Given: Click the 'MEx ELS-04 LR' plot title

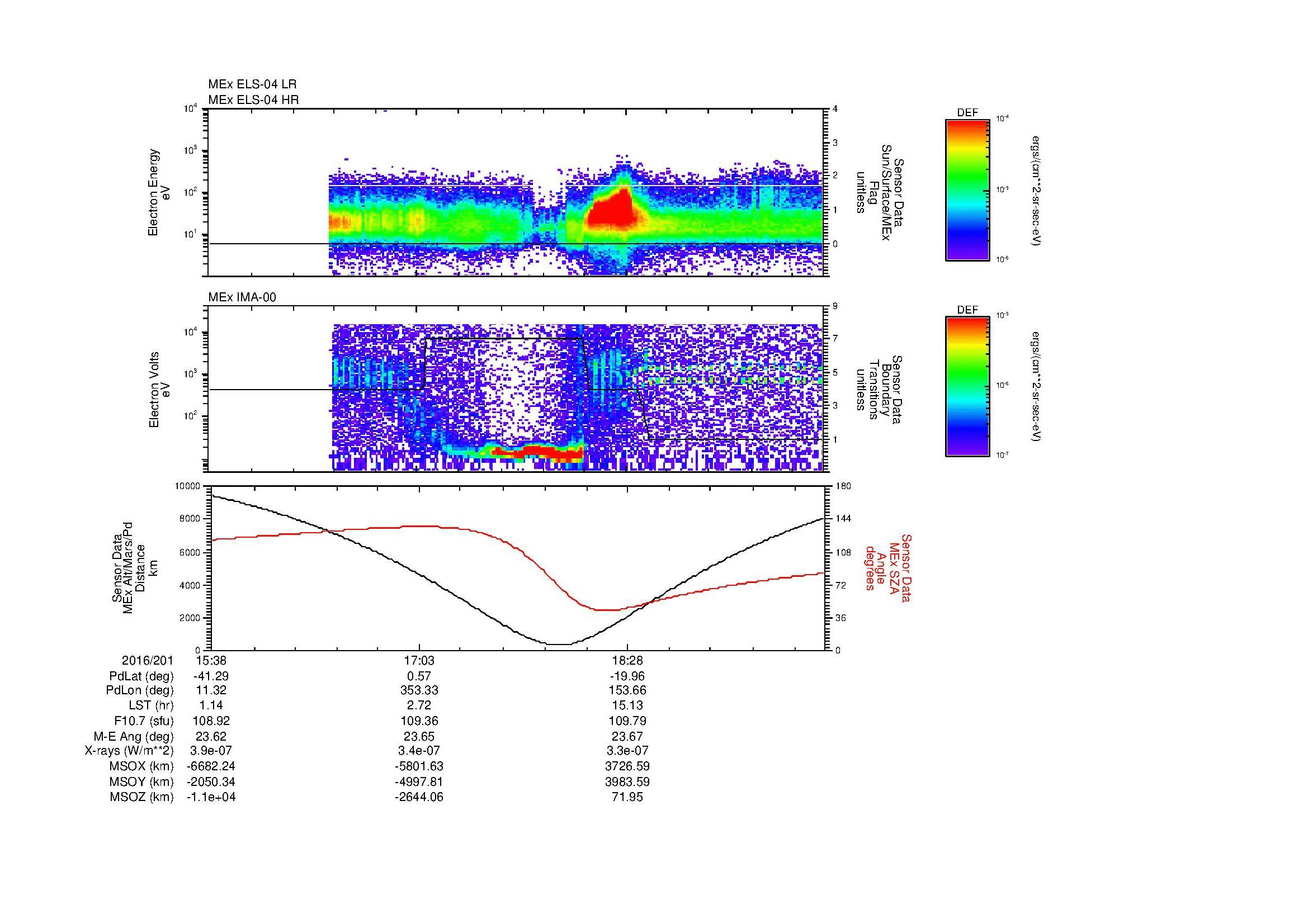Looking at the screenshot, I should tap(252, 84).
